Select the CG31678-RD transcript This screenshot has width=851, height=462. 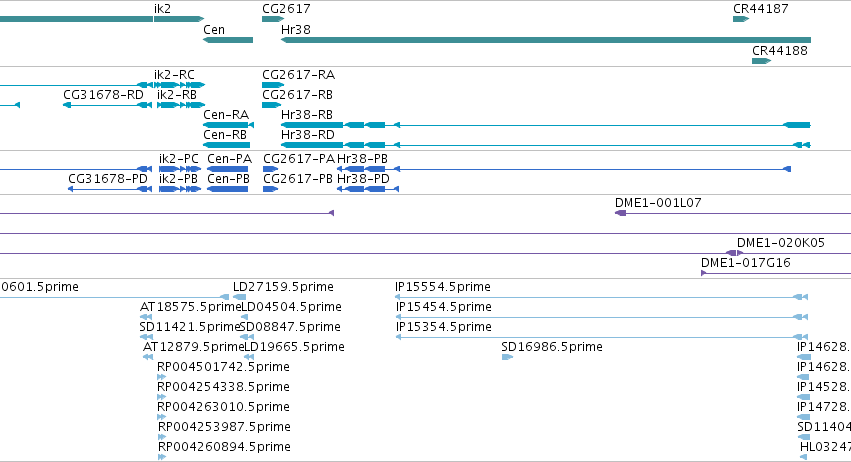tap(107, 105)
